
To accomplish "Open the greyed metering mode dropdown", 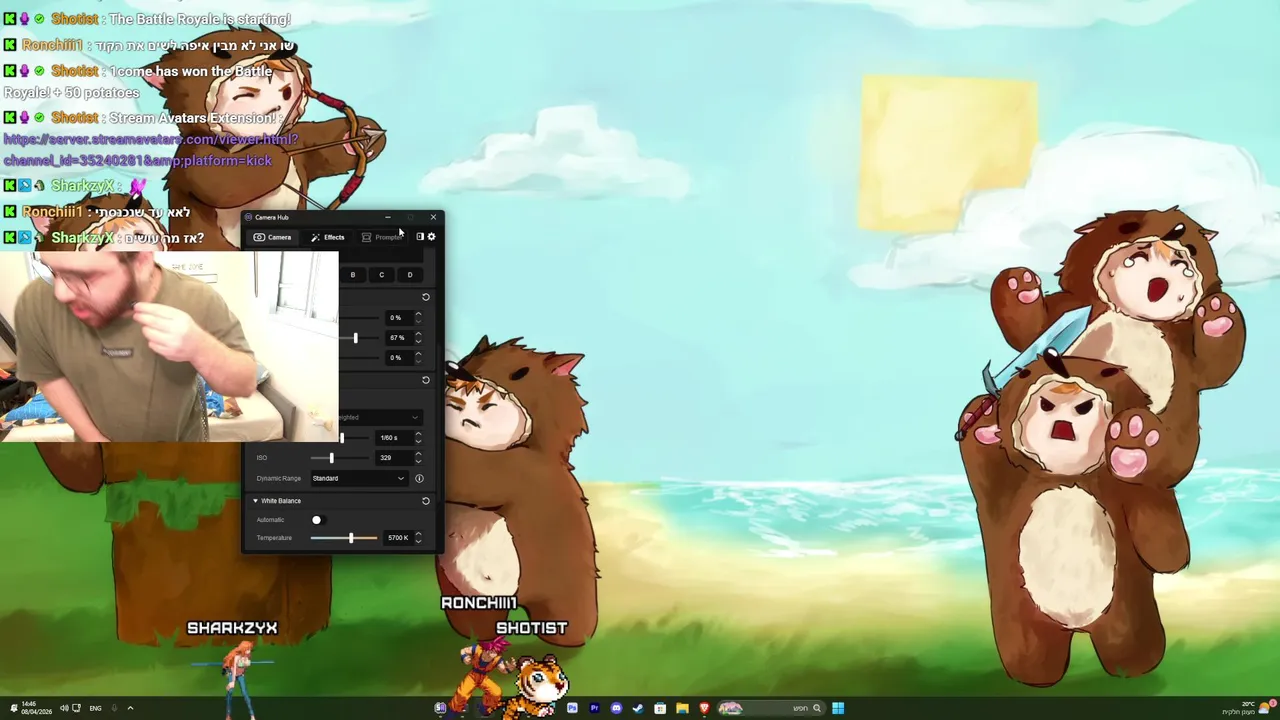I will coord(380,417).
